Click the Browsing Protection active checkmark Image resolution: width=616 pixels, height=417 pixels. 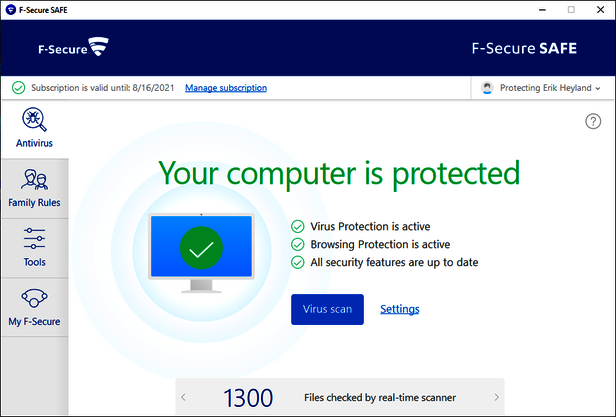(297, 244)
